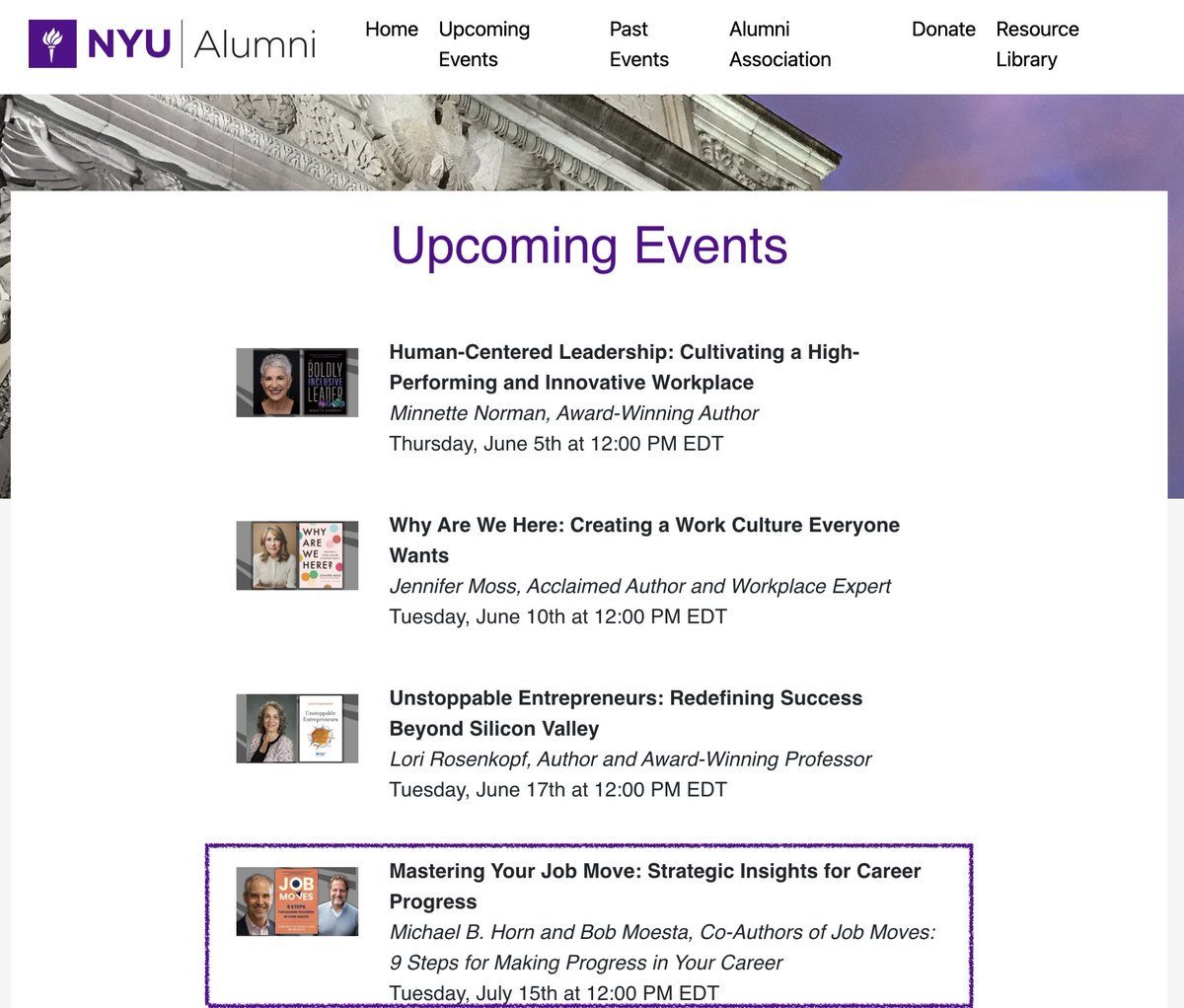Click 'Lori Rosenkopf, Author and Award-Winning Professor'

pos(630,759)
